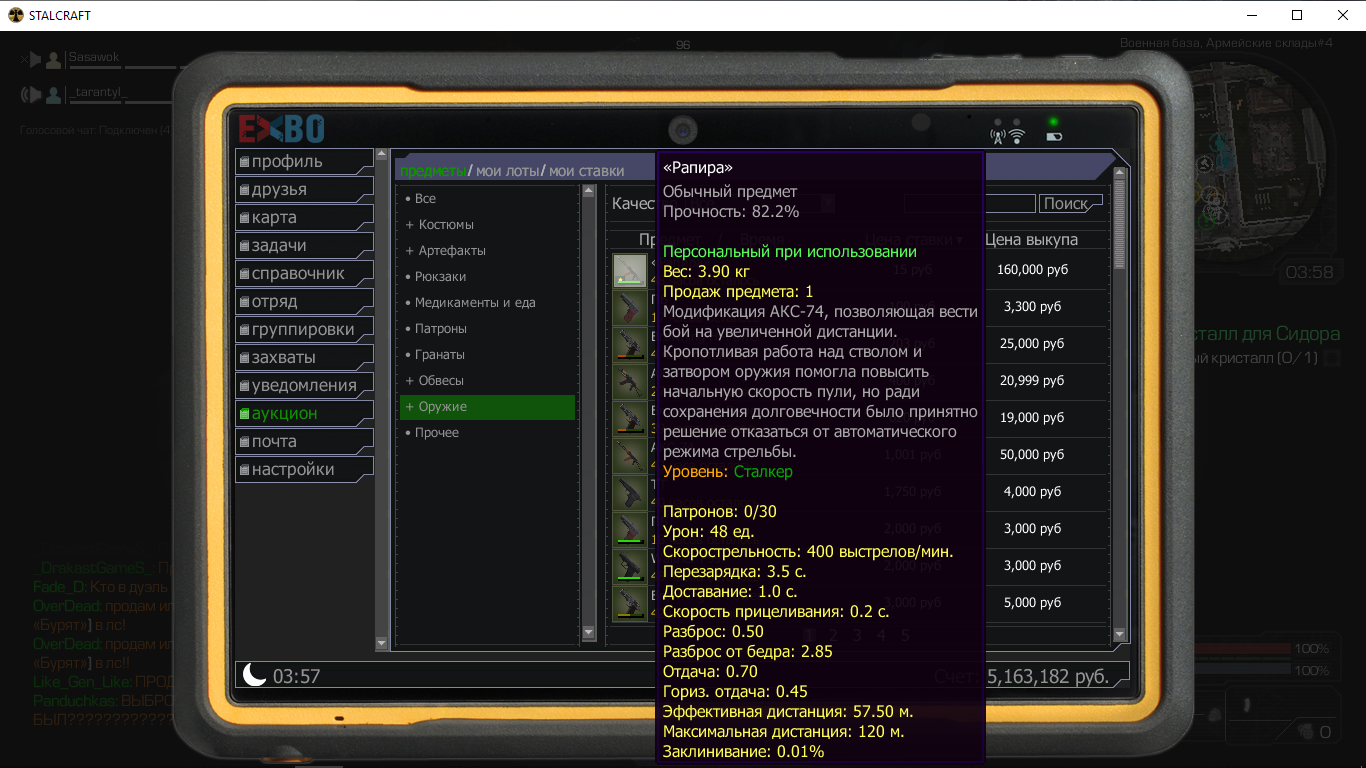Screen dimensions: 1366x768
Task: Click the auction list scrollbar thumb
Action: 1120,226
